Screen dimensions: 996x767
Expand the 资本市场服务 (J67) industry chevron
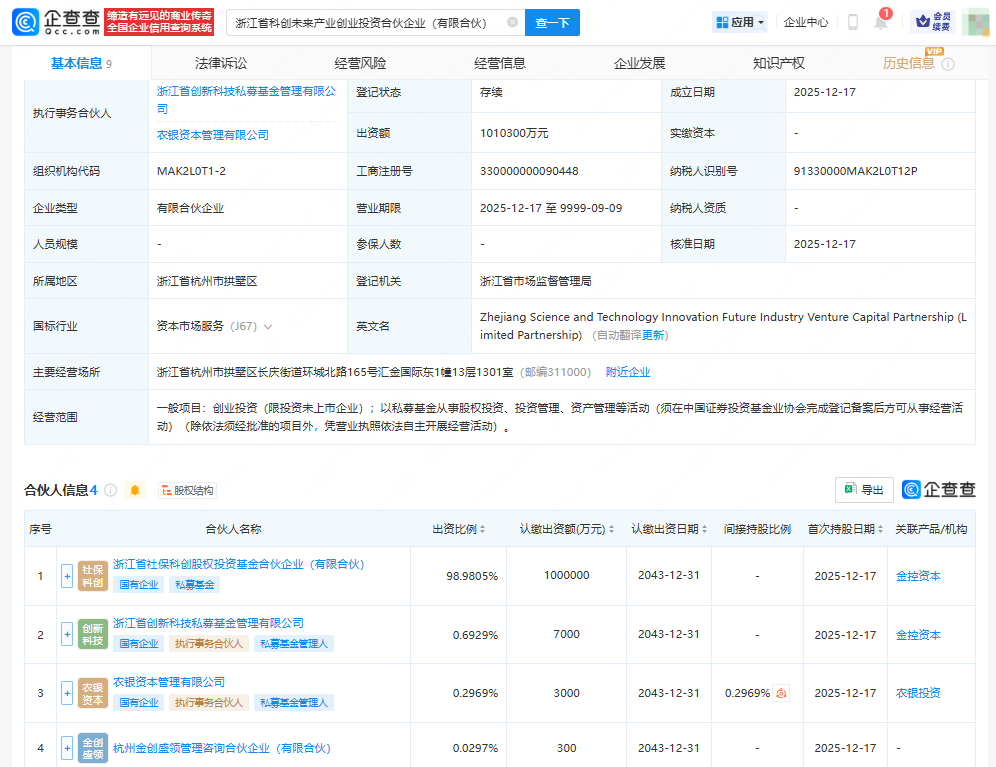pyautogui.click(x=268, y=326)
